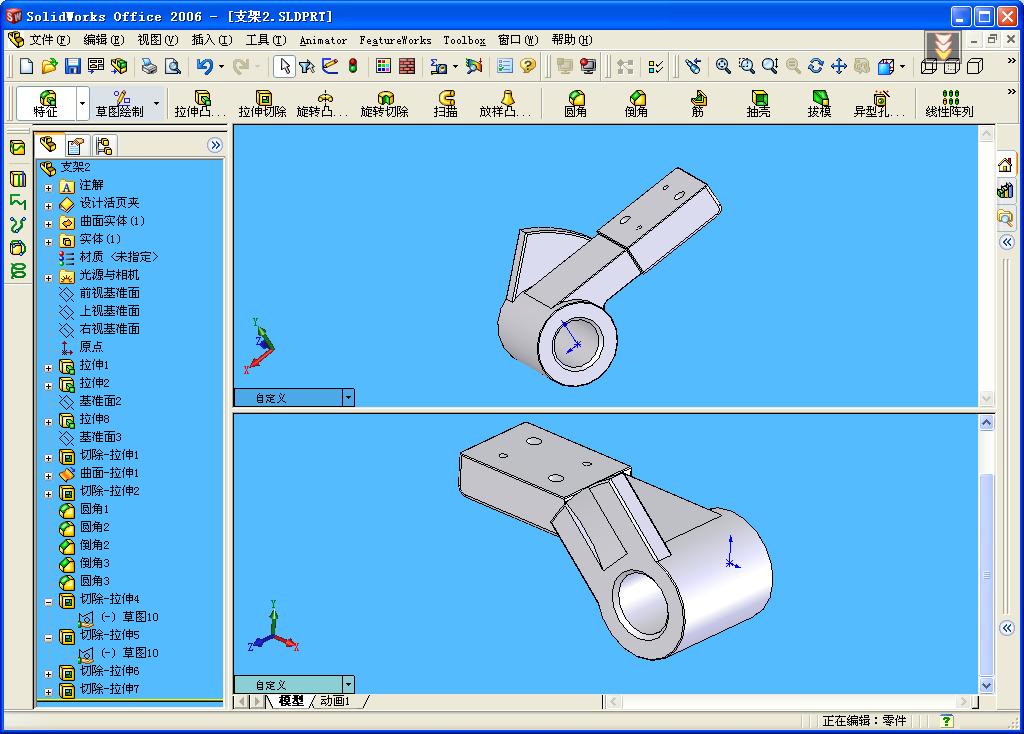Click the New document icon
Viewport: 1024px width, 734px height.
tap(26, 66)
